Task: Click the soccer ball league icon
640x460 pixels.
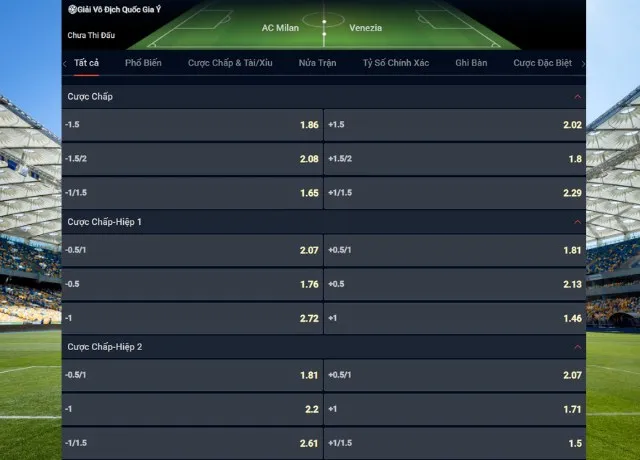Action: point(72,9)
